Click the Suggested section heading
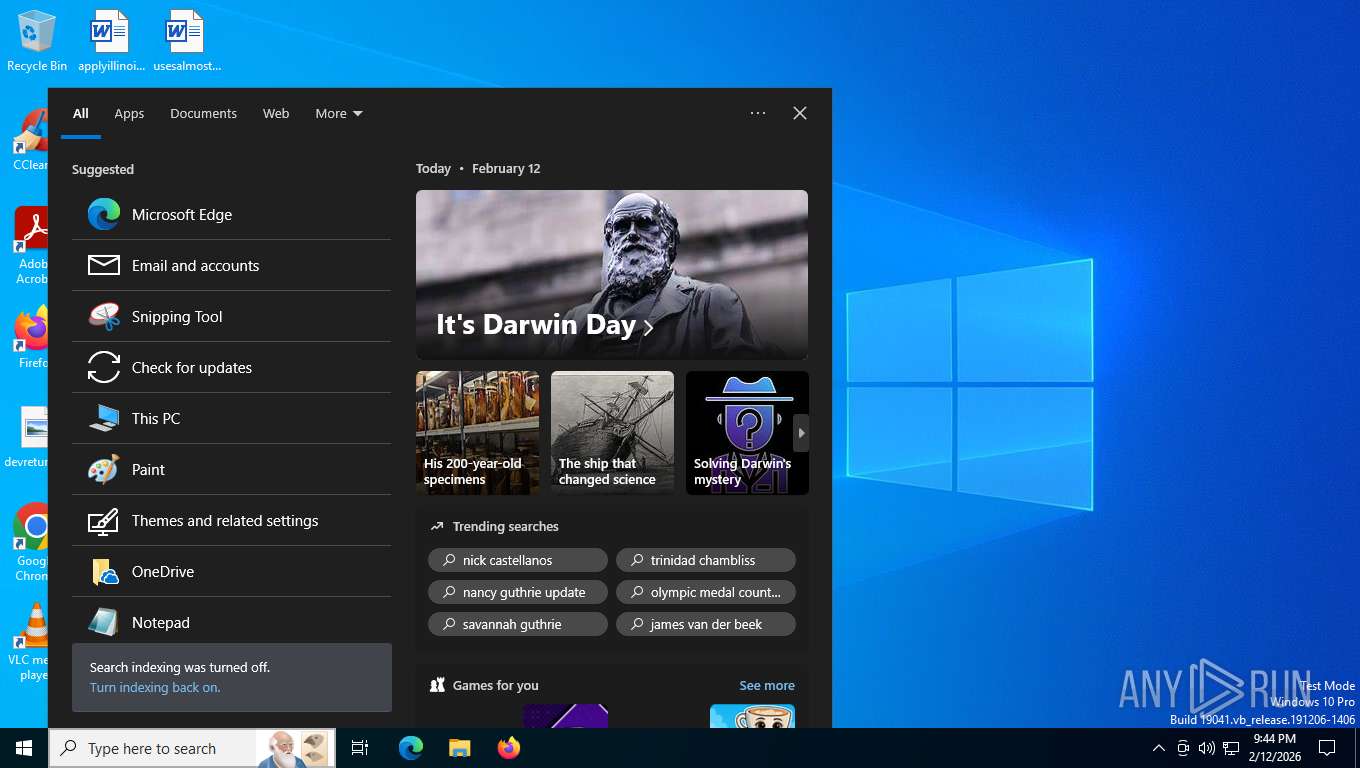Screen dimensions: 1360x768 103,169
